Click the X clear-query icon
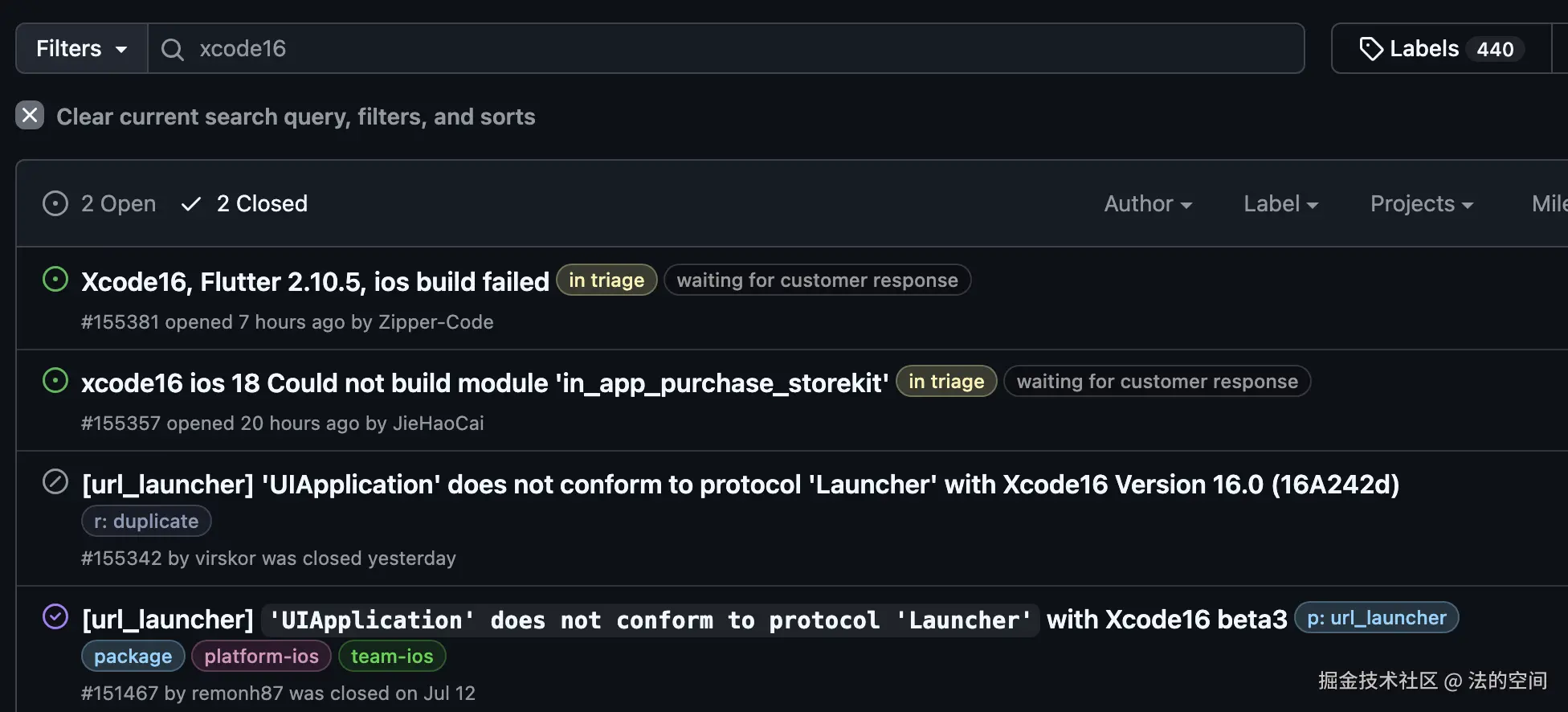1568x712 pixels. (x=30, y=116)
